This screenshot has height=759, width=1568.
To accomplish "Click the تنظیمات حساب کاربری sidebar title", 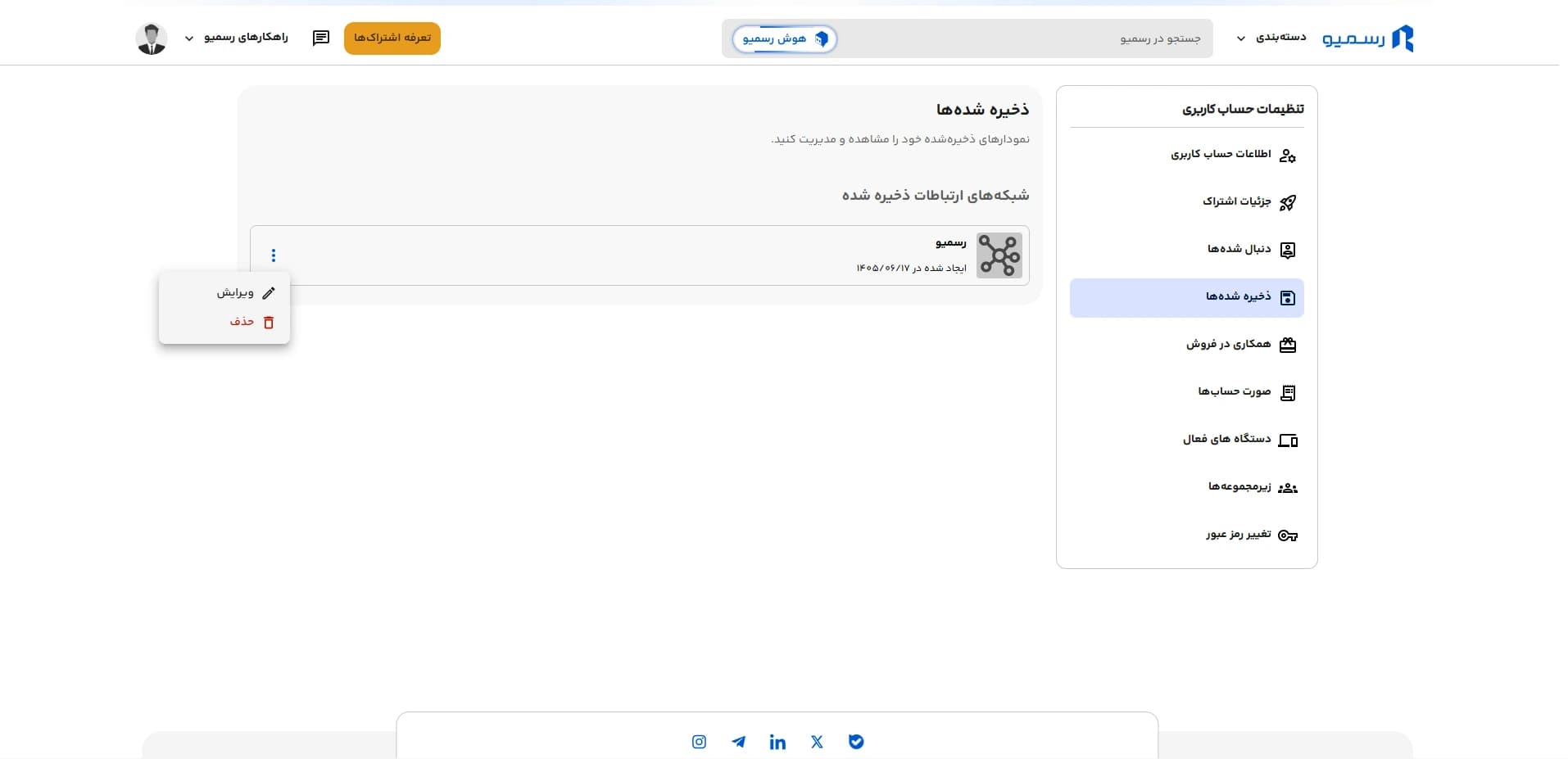I will click(x=1243, y=109).
